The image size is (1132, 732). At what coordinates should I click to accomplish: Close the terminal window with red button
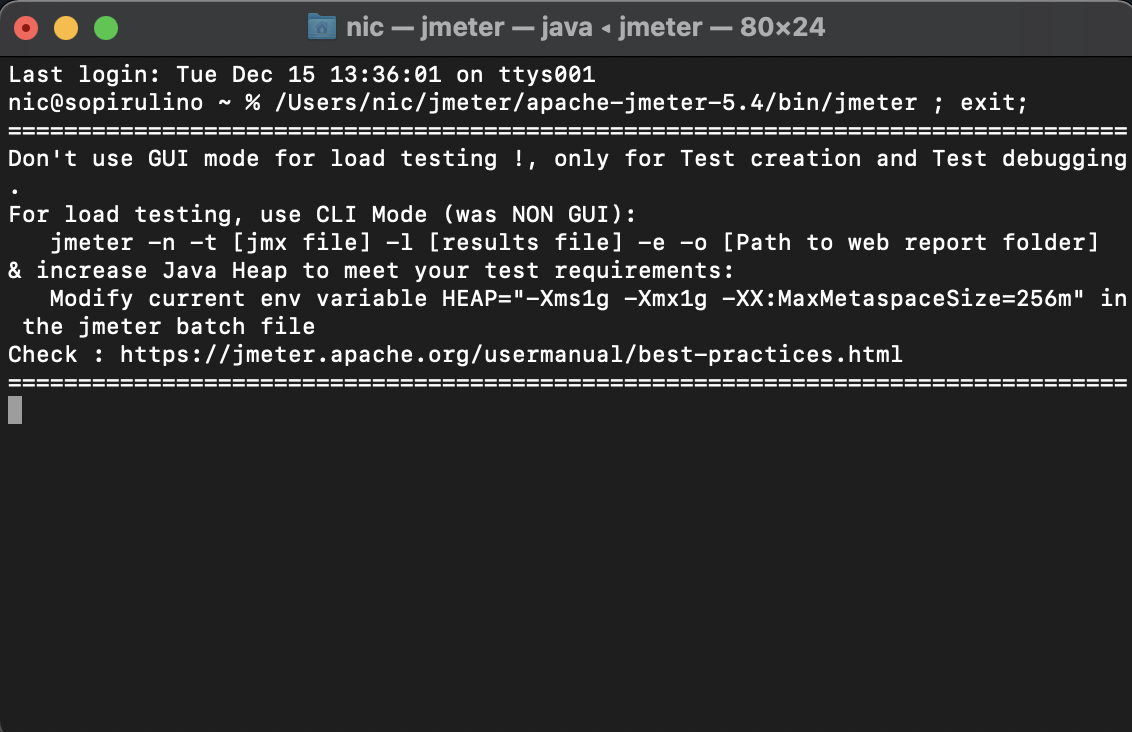(x=26, y=28)
